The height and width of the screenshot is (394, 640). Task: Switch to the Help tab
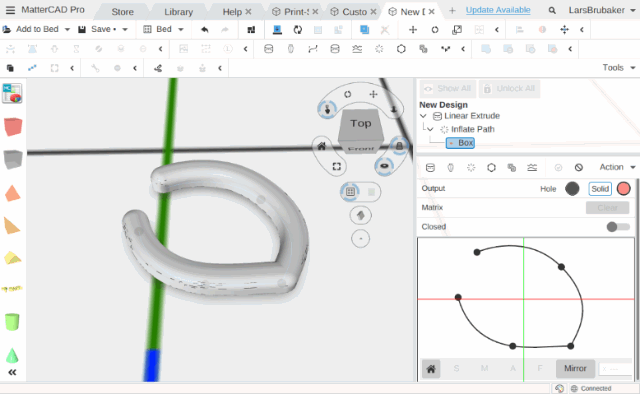pyautogui.click(x=232, y=12)
